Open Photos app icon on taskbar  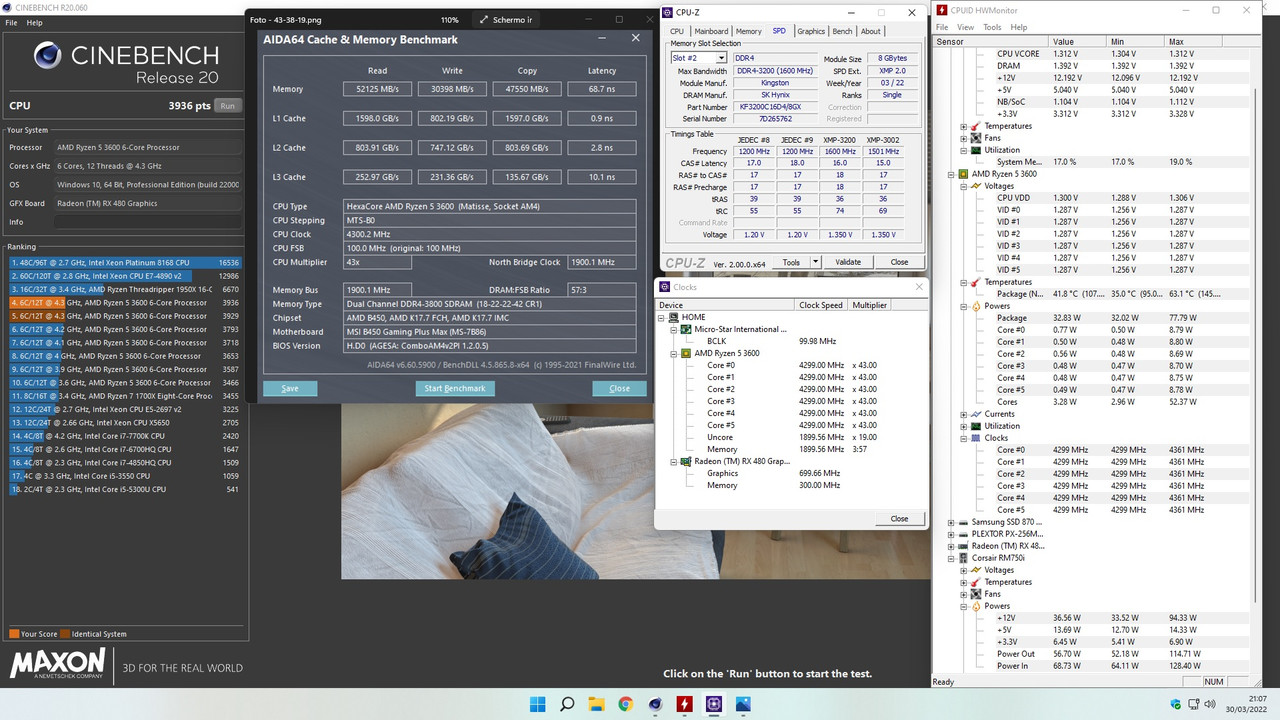742,704
